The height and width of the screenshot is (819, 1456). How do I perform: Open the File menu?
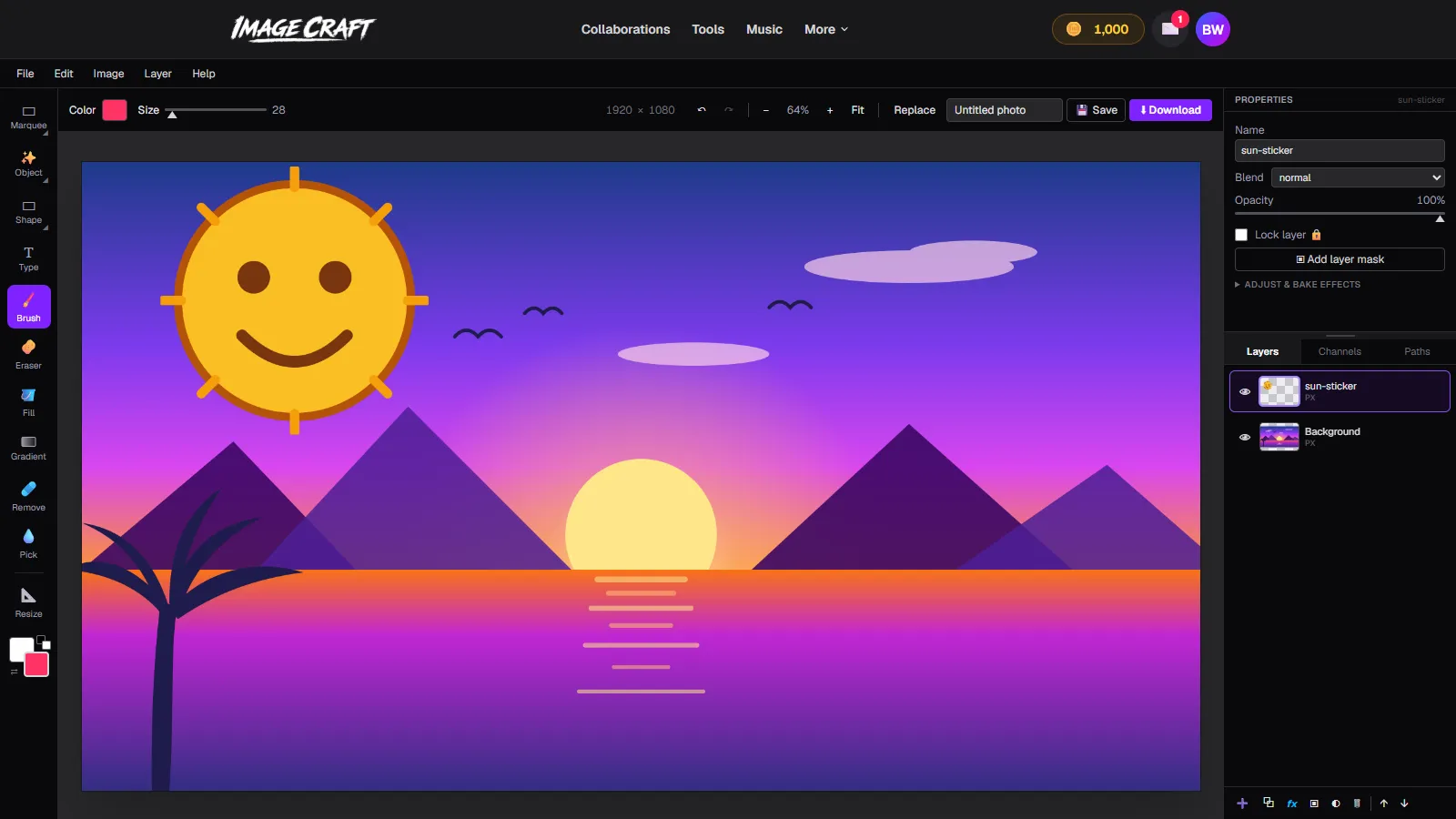[25, 74]
